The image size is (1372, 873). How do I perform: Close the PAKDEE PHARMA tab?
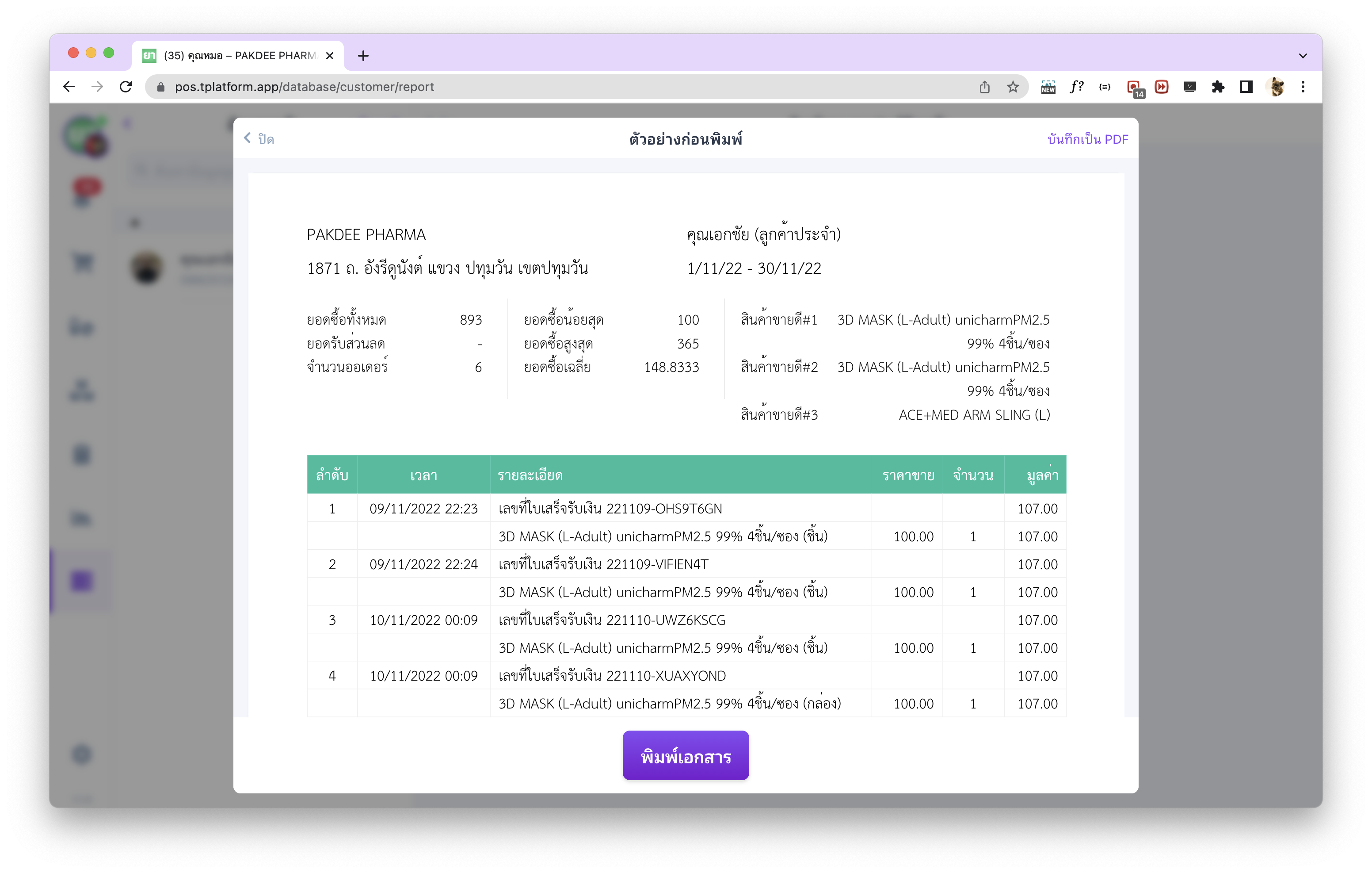point(329,56)
